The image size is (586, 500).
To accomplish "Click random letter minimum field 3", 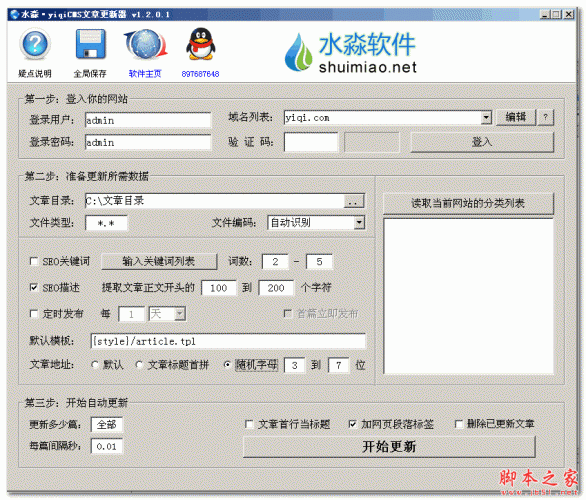I will point(294,365).
